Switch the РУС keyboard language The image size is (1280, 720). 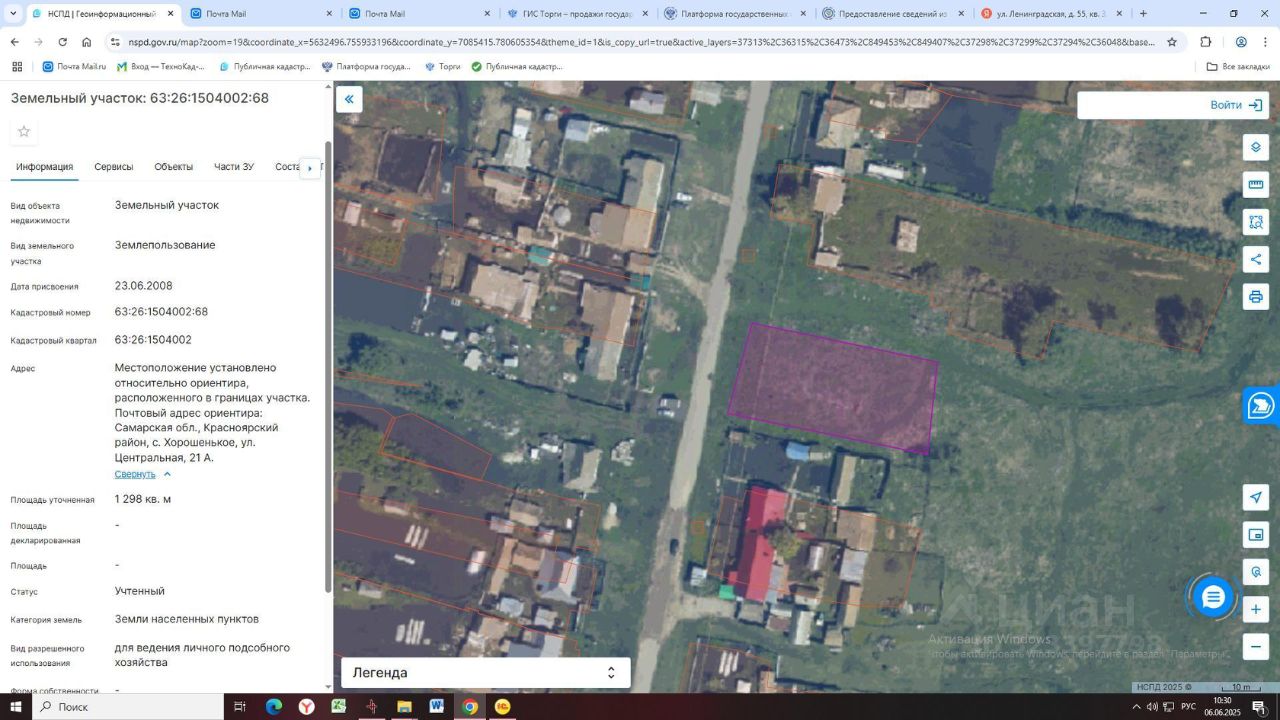pyautogui.click(x=1188, y=707)
